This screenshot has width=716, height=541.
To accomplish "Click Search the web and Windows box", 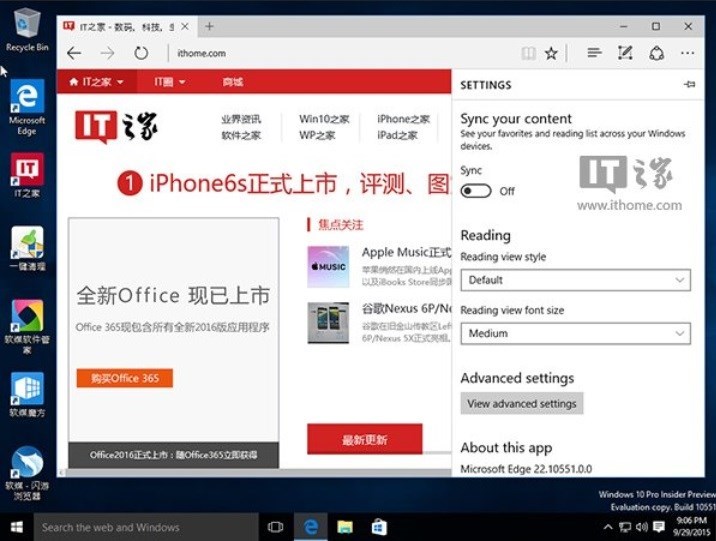I will 146,527.
